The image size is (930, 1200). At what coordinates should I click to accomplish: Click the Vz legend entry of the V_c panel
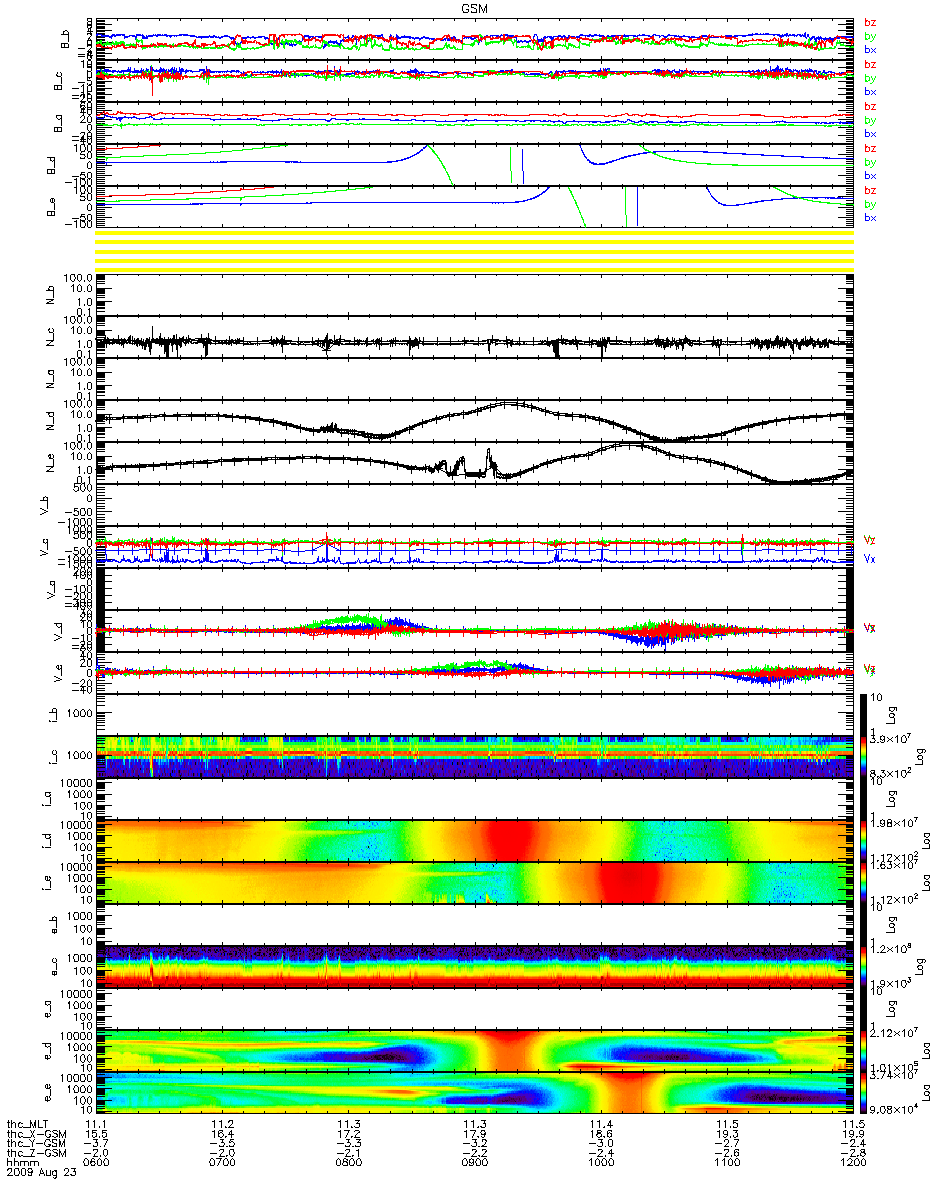(870, 541)
